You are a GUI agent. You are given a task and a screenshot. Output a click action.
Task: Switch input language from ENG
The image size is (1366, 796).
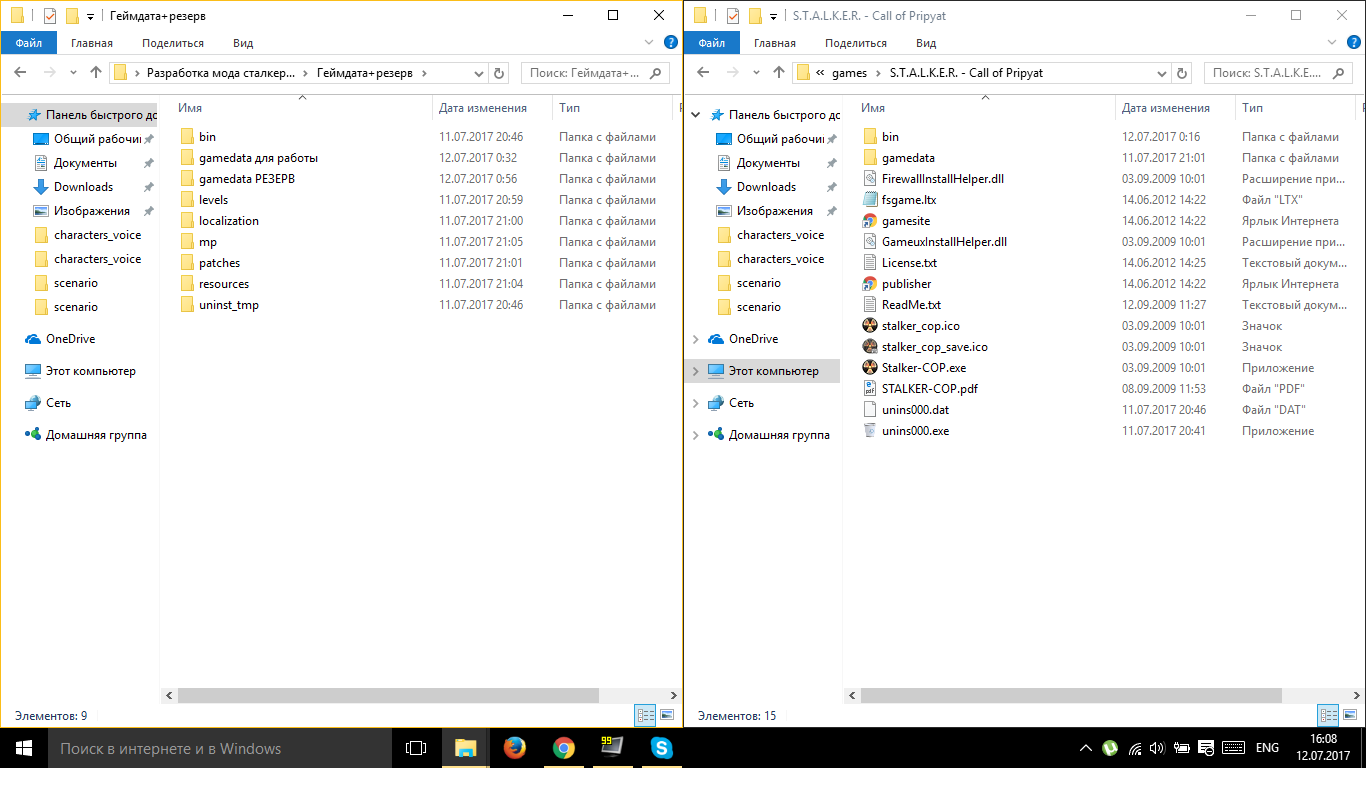point(1267,748)
